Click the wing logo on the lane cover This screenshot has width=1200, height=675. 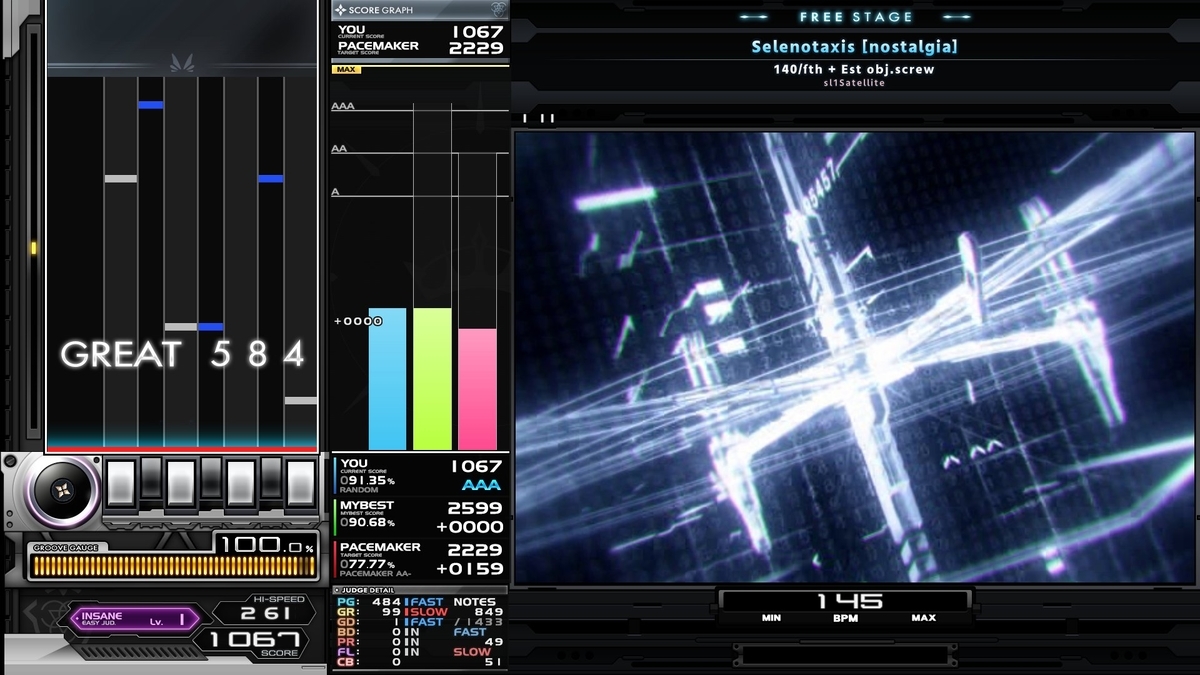pyautogui.click(x=180, y=63)
